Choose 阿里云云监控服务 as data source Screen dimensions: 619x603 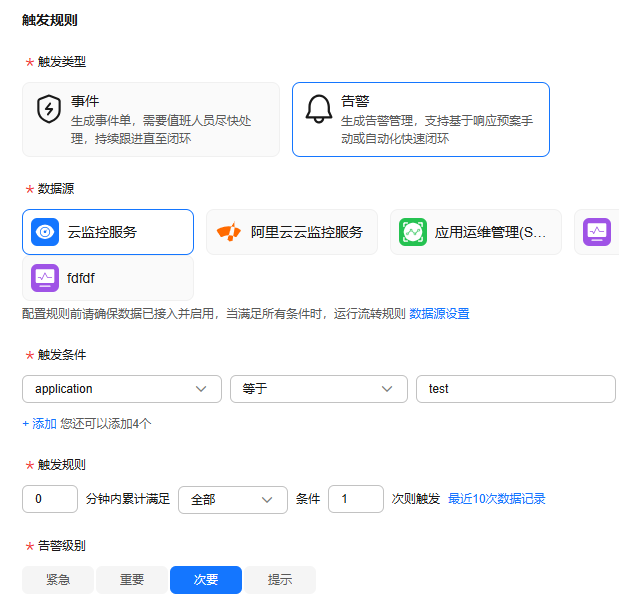pos(292,232)
